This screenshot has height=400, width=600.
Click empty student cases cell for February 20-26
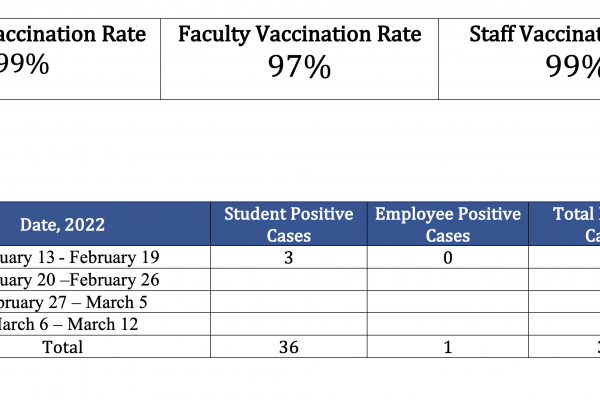[289, 280]
